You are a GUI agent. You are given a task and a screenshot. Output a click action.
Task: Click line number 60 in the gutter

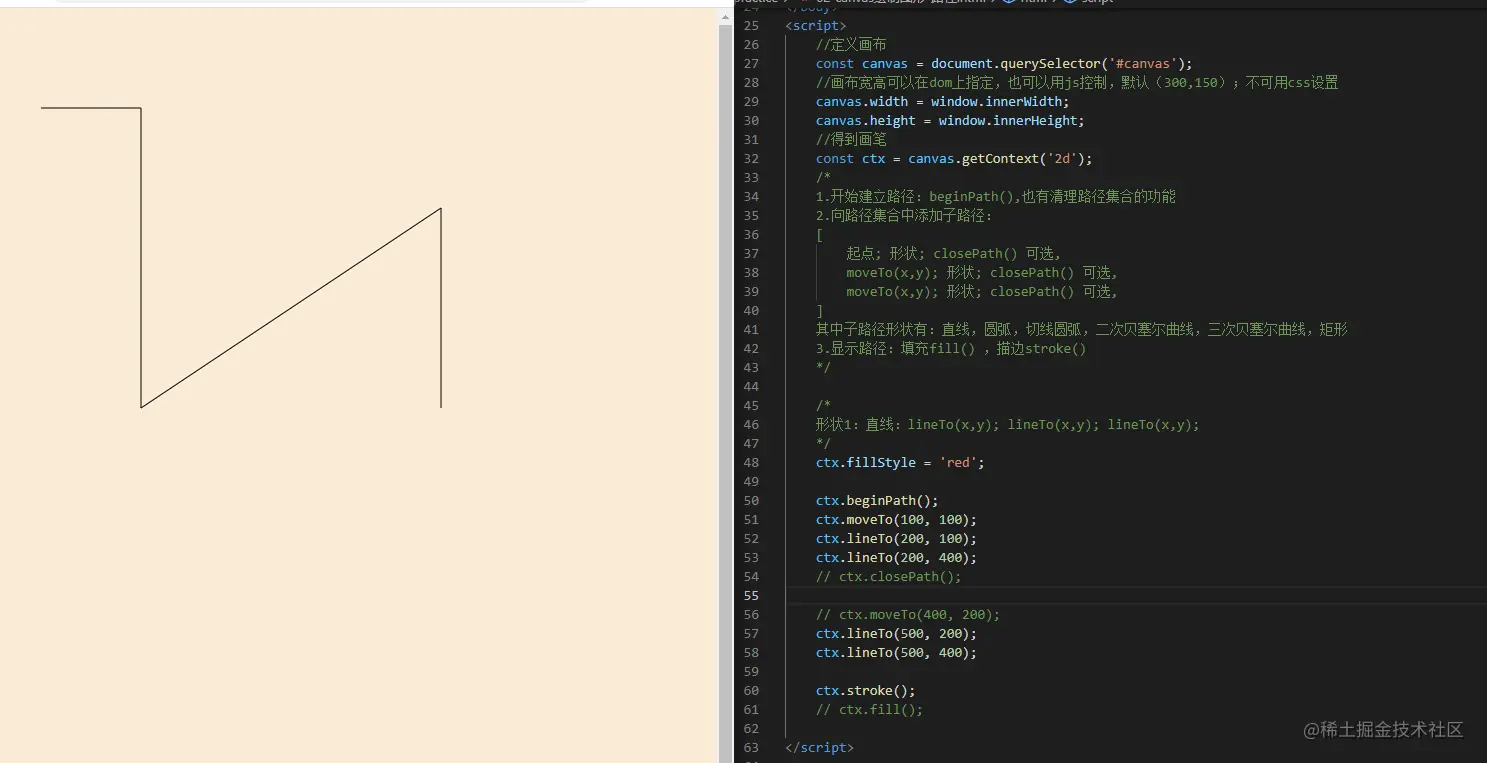point(751,690)
